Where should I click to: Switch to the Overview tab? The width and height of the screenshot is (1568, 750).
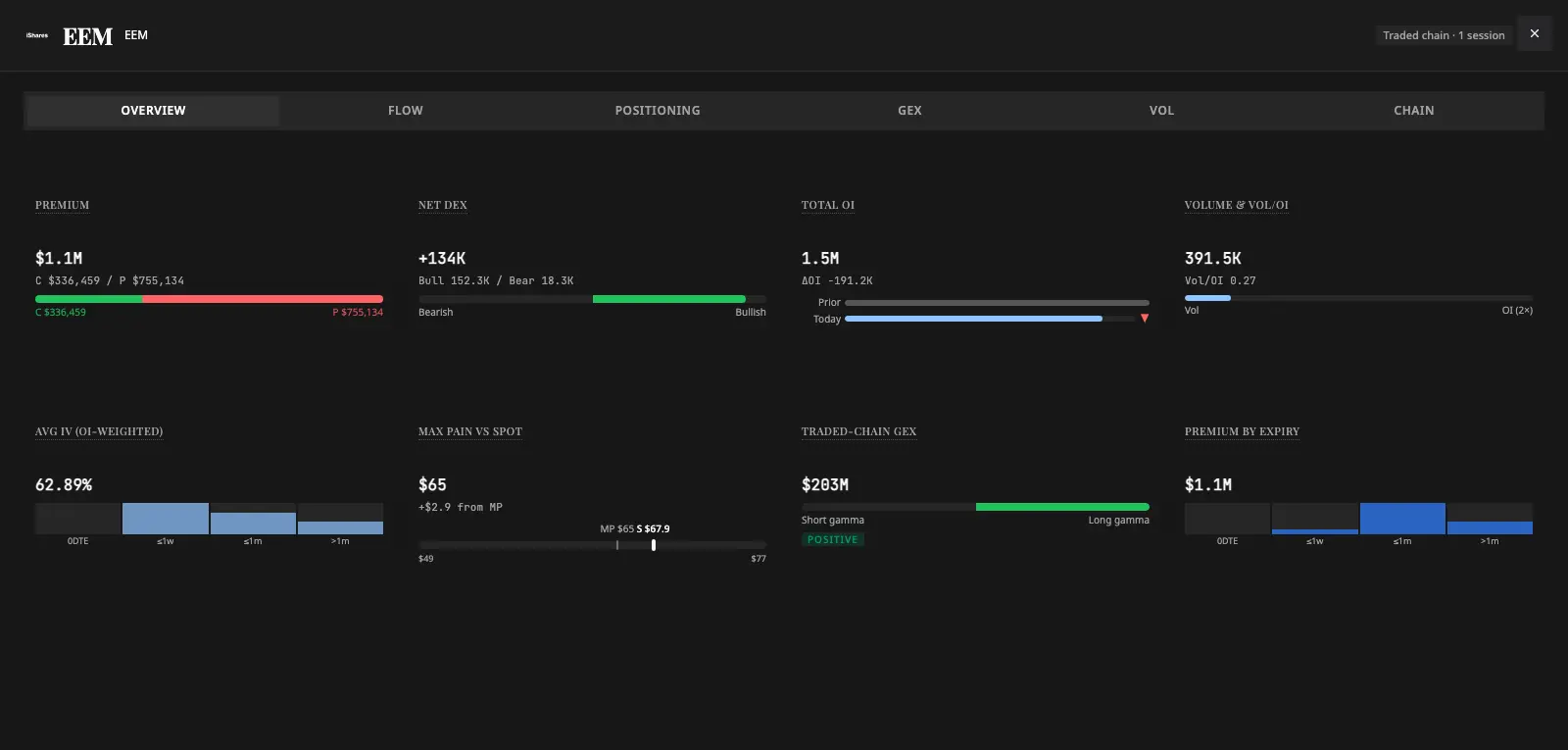point(153,111)
